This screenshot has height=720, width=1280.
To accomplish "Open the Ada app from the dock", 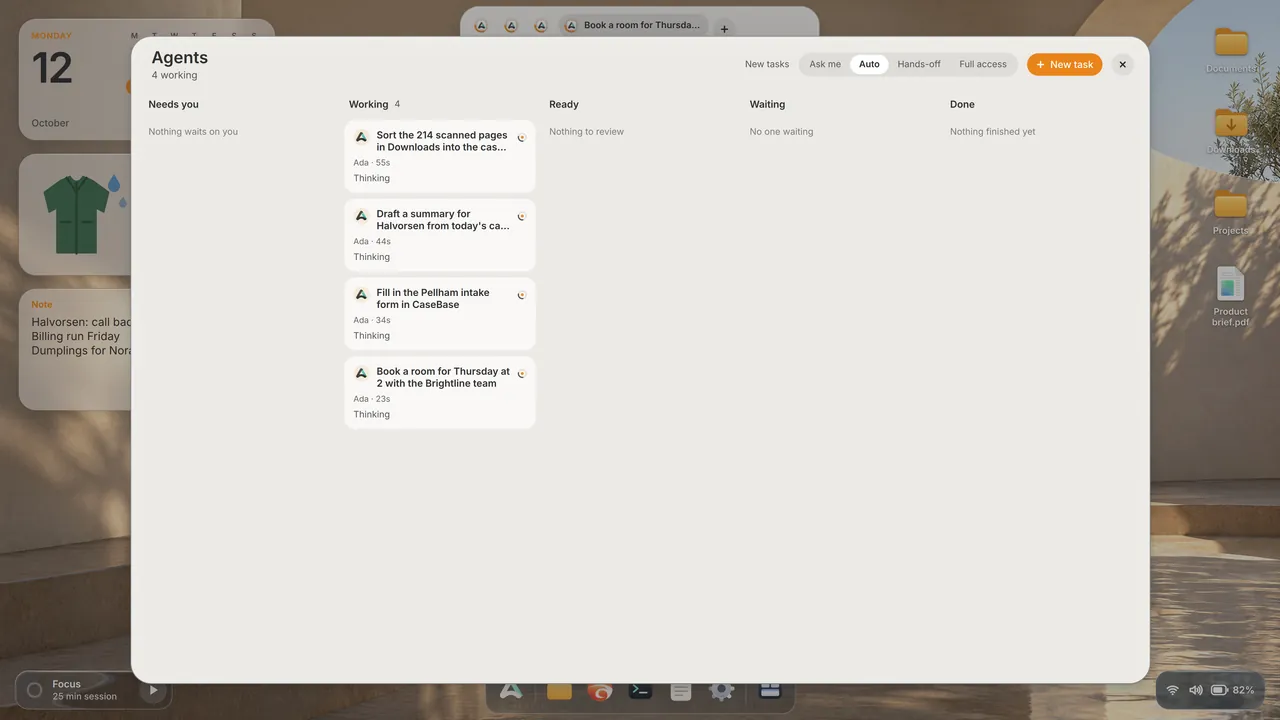I will pyautogui.click(x=511, y=691).
